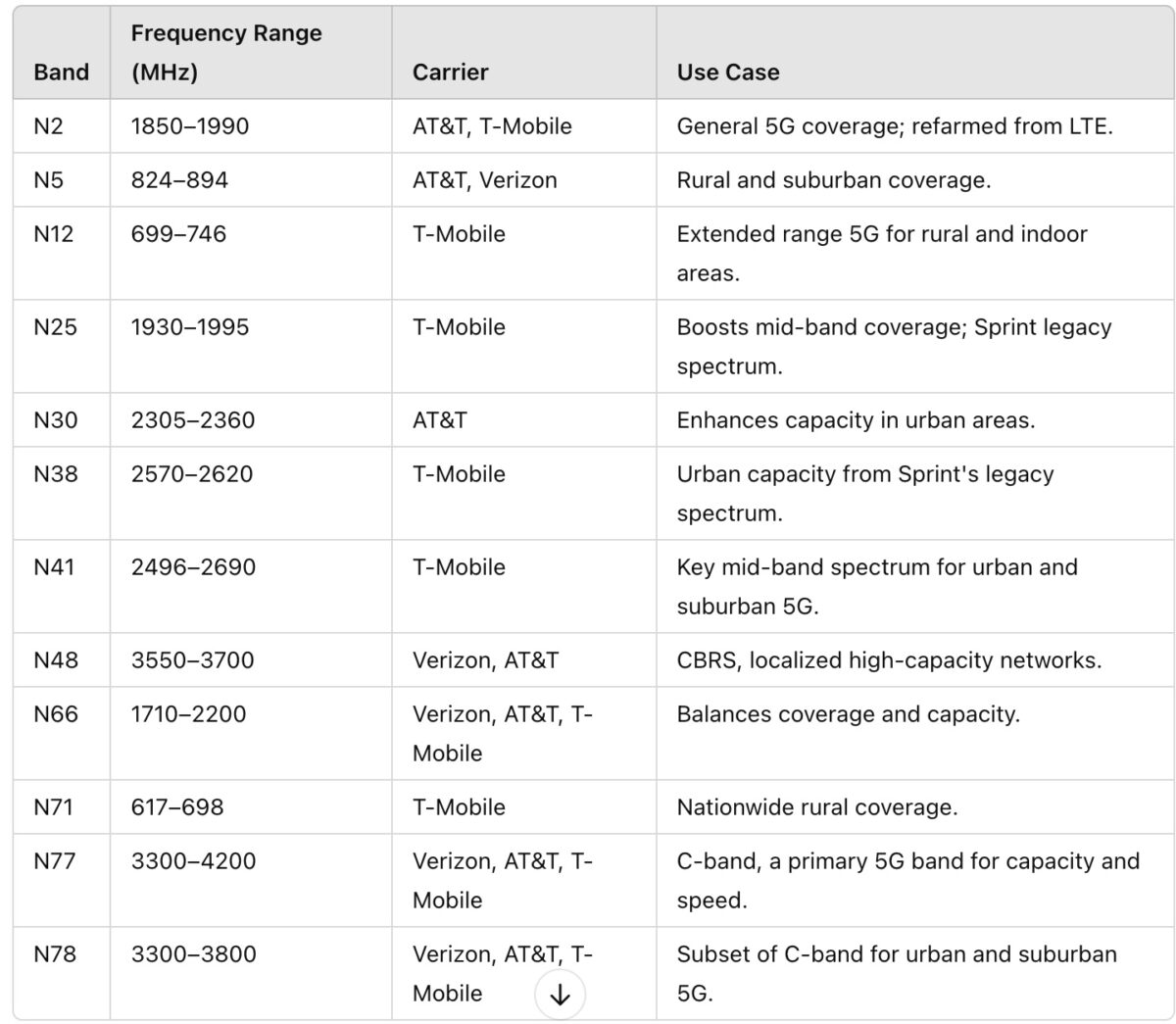1176x1024 pixels.
Task: Click the Enhances capacity in urban areas text
Action: point(856,420)
